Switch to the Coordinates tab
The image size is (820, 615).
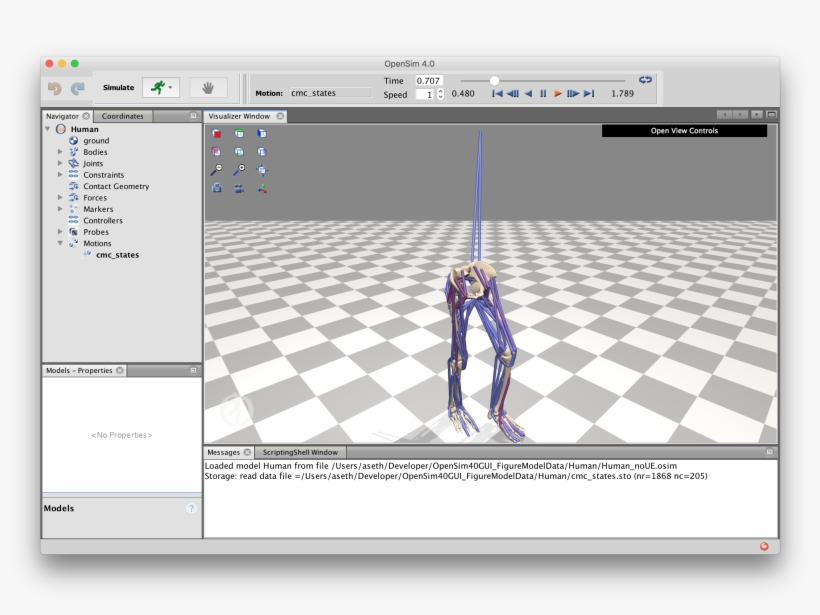pyautogui.click(x=123, y=116)
